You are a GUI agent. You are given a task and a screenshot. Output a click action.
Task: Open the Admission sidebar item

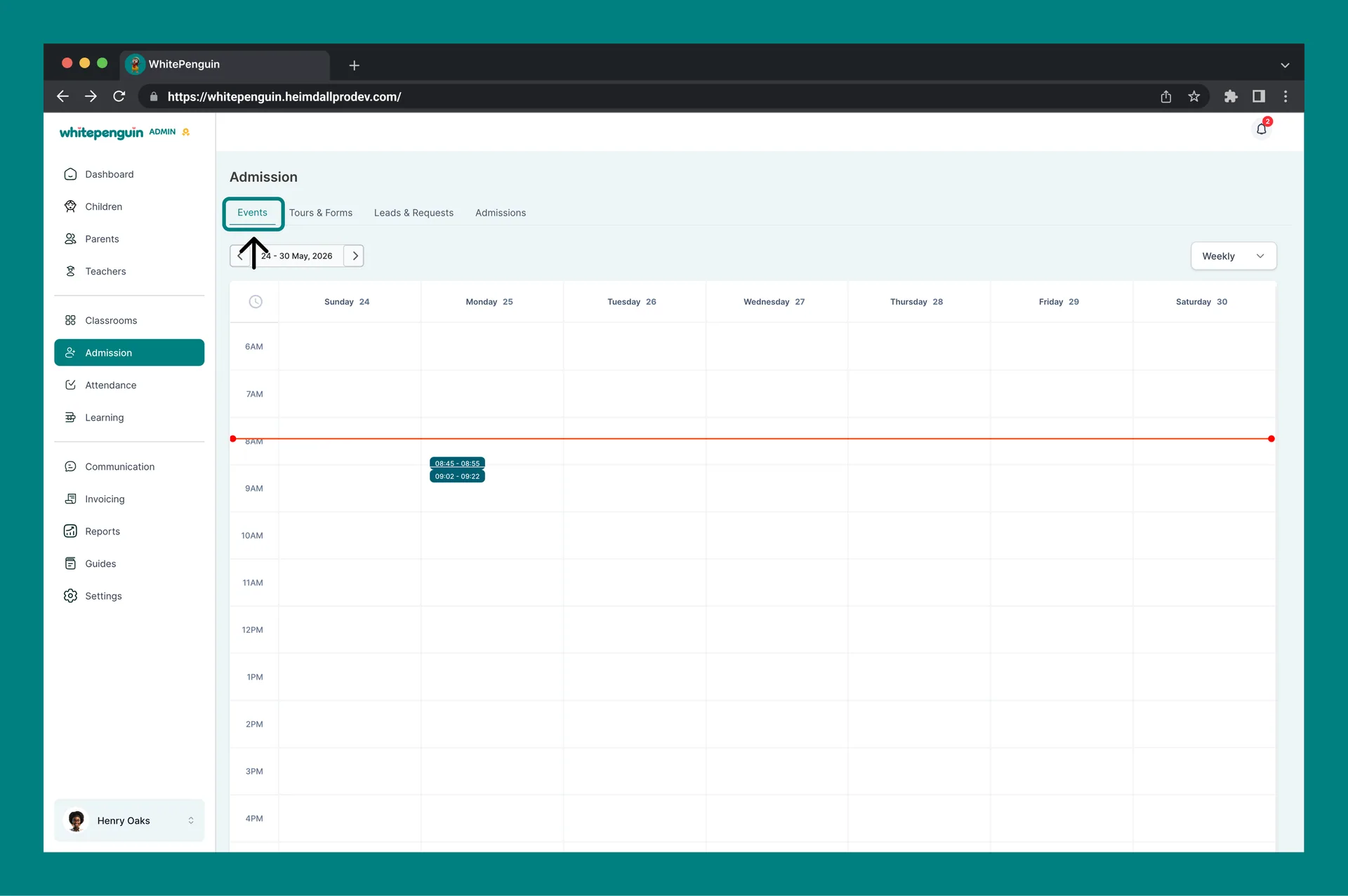(129, 353)
